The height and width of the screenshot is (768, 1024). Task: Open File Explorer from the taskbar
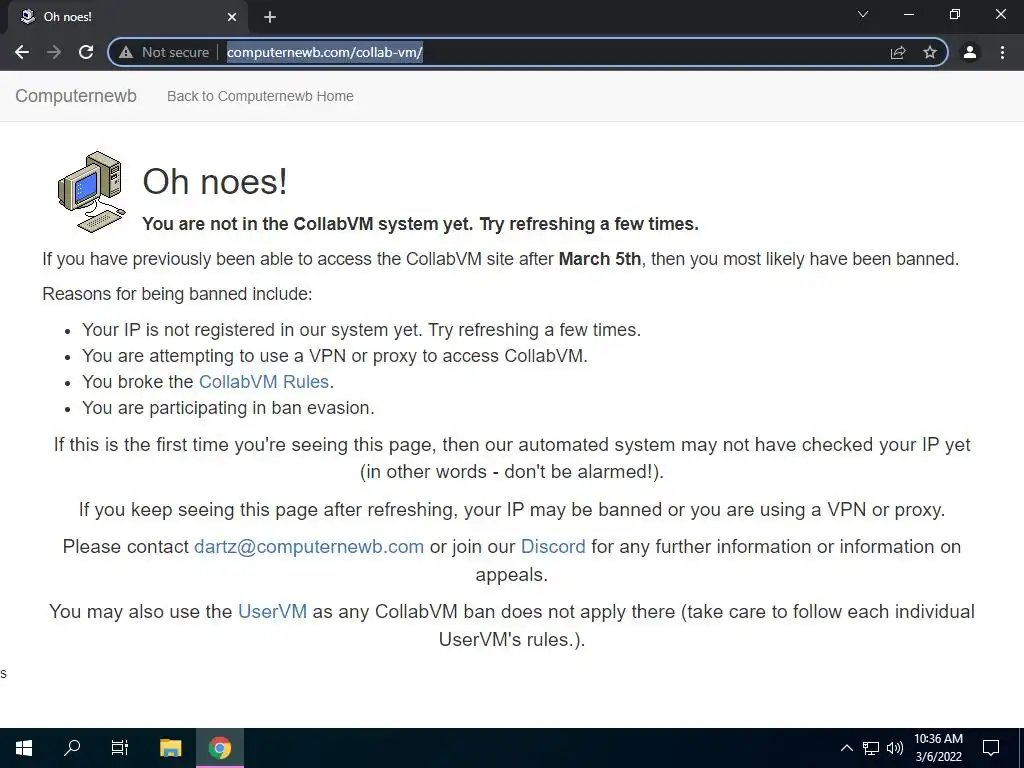point(170,748)
